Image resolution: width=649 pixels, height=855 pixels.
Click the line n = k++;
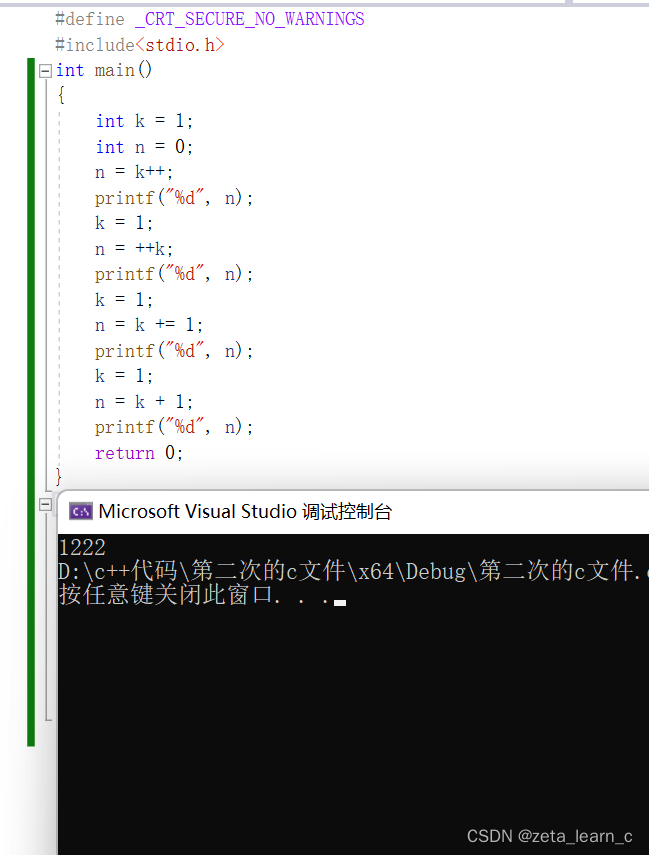tap(134, 172)
